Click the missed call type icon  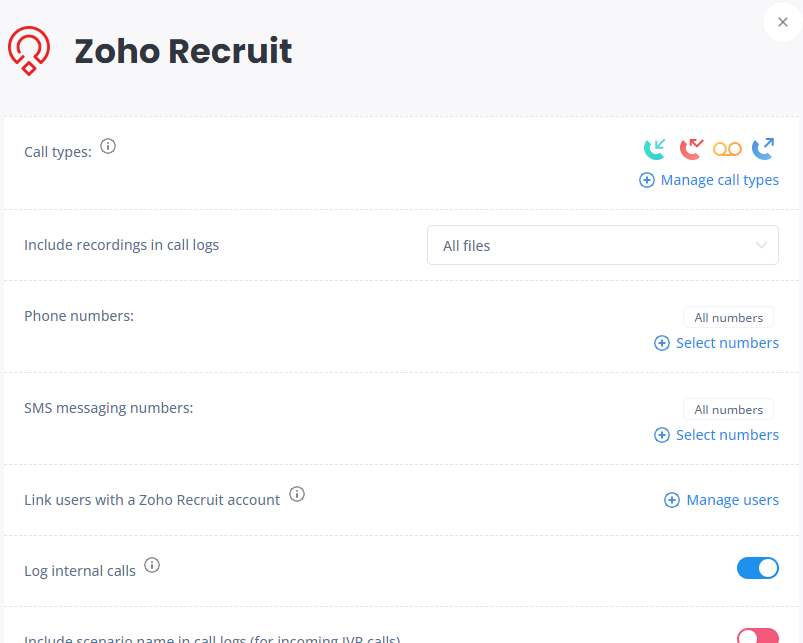(x=691, y=149)
